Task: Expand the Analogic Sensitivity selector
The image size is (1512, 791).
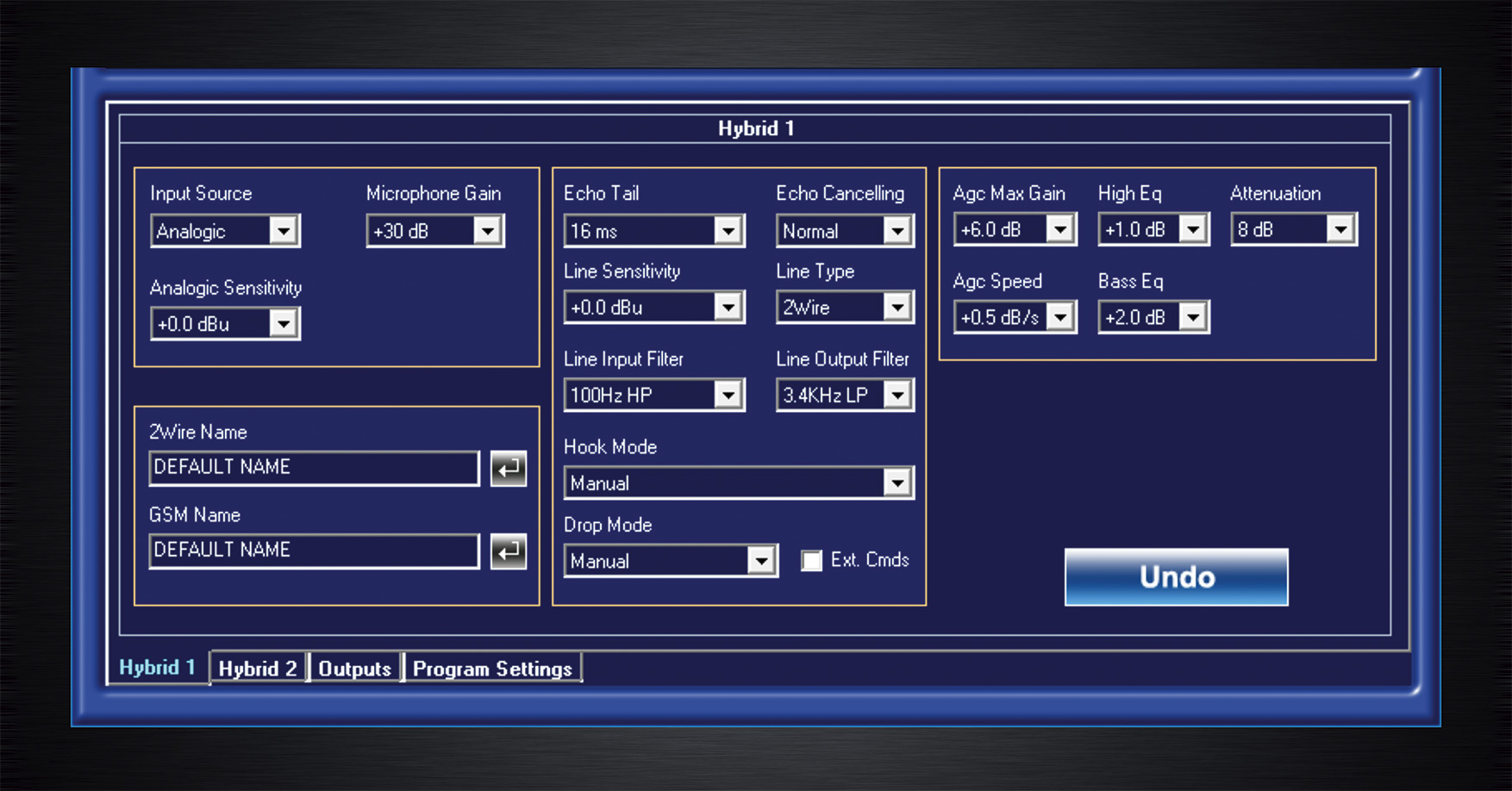Action: pyautogui.click(x=285, y=323)
